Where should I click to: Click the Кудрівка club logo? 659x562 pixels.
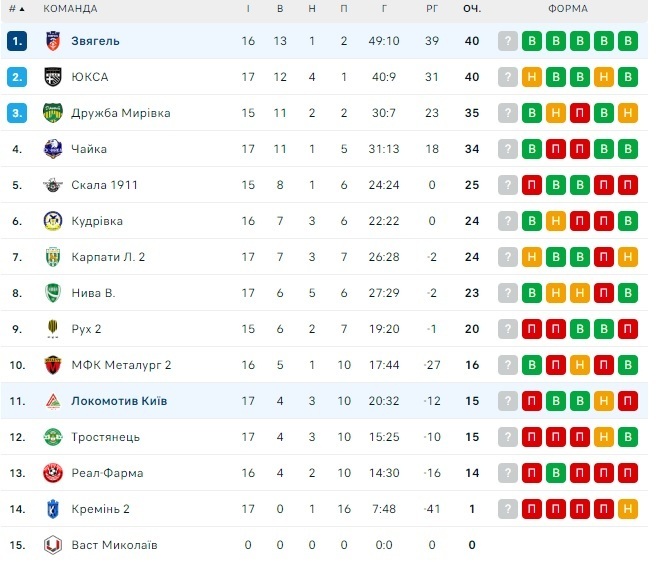pyautogui.click(x=54, y=221)
